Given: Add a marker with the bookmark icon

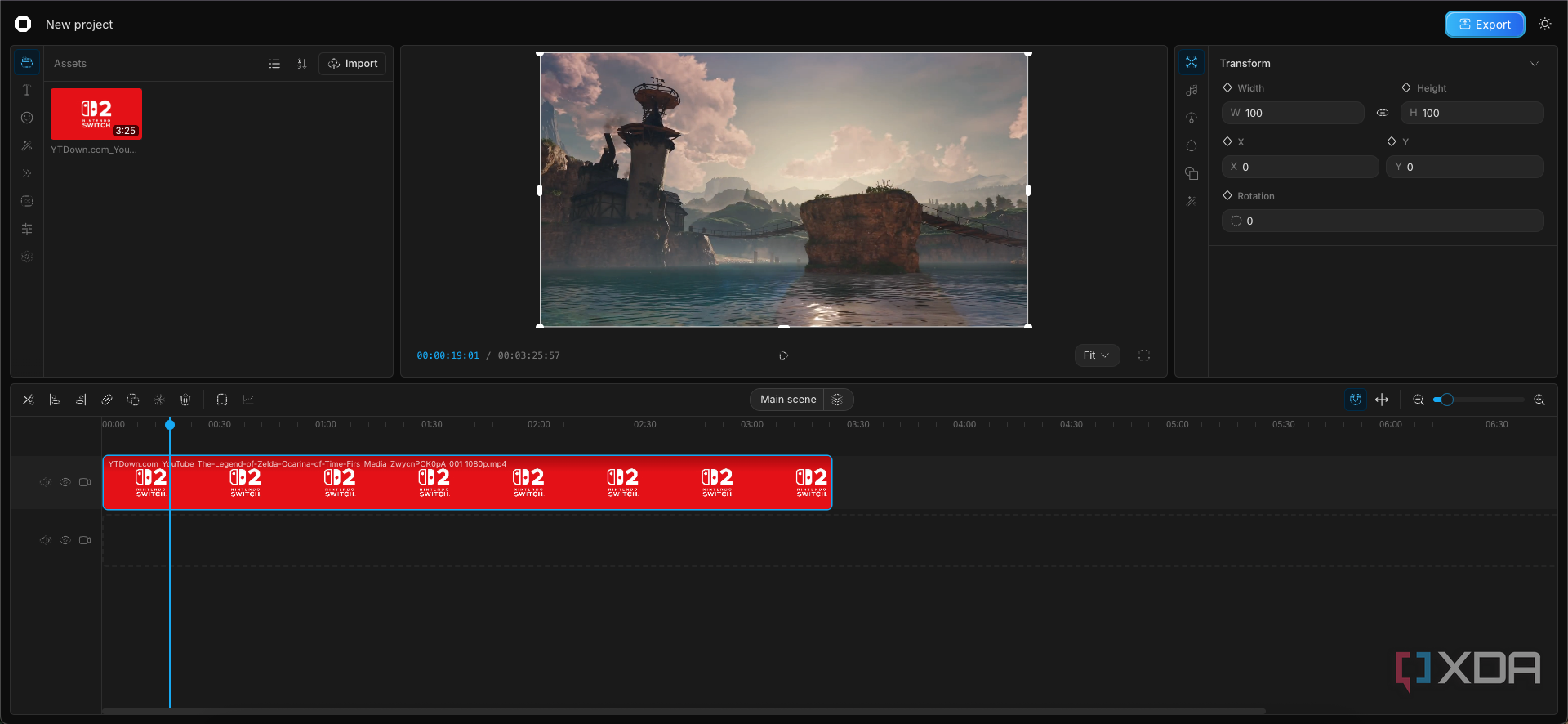Looking at the screenshot, I should tap(222, 400).
